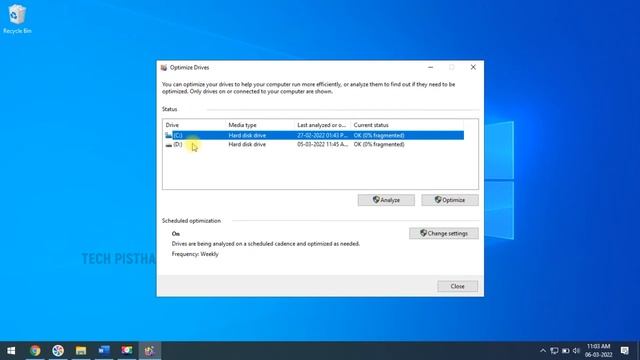The image size is (640, 360).
Task: Sort by Last analyzed column header
Action: click(x=322, y=125)
